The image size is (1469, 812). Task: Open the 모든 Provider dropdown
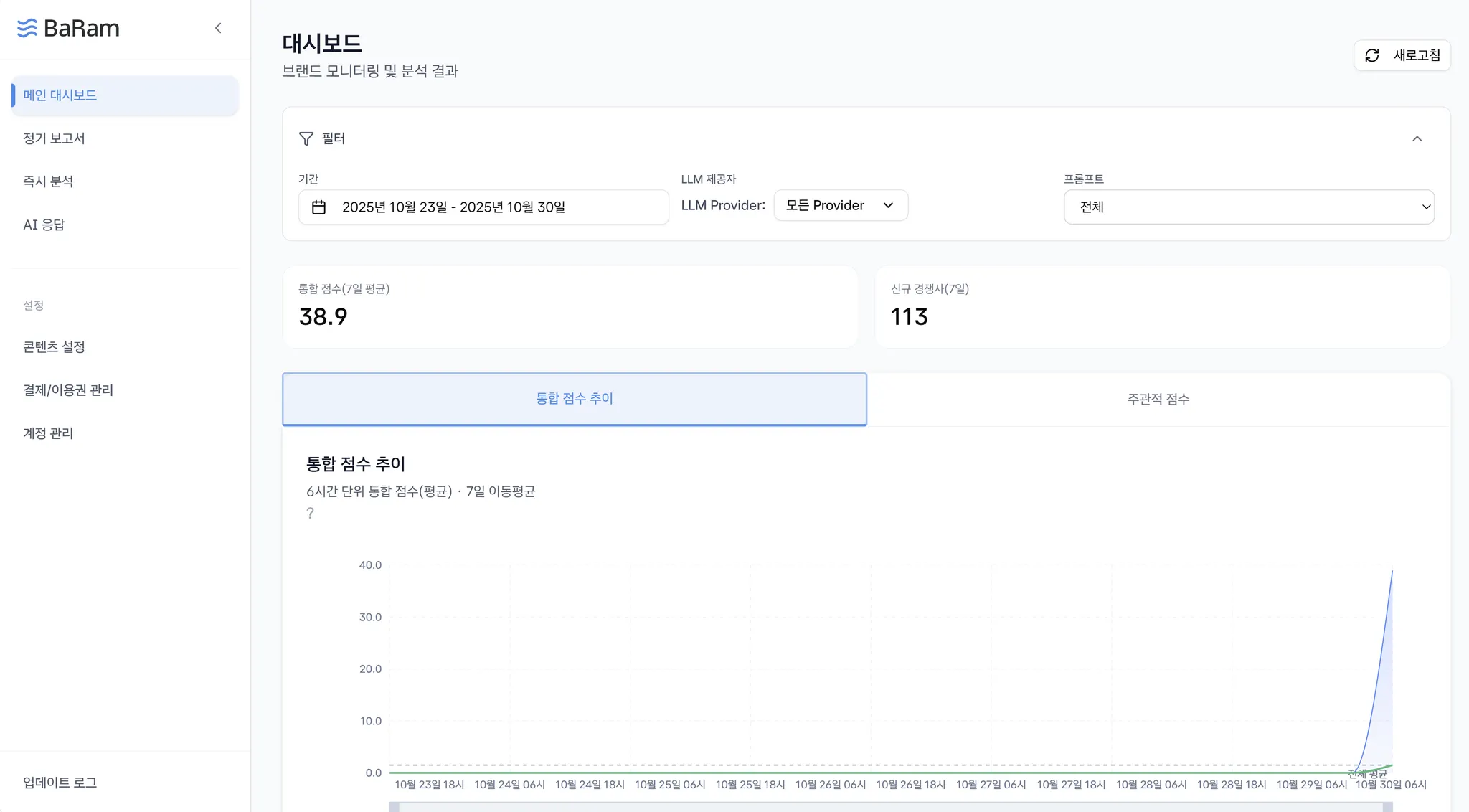tap(840, 205)
